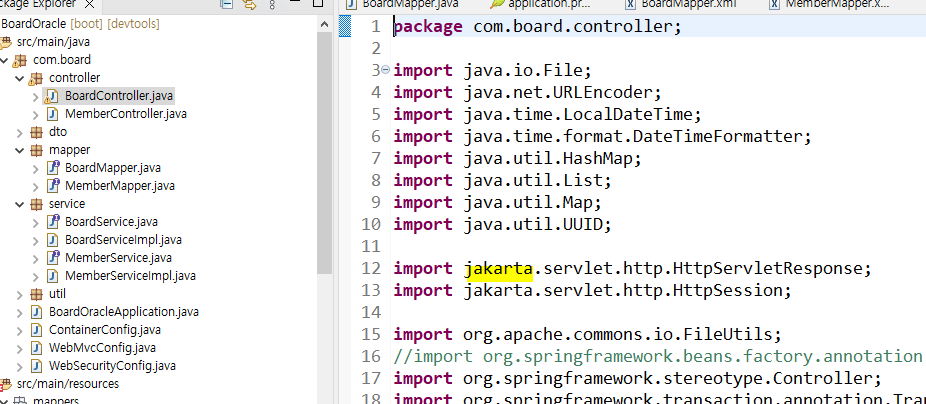Select MemberService.java in the tree

[118, 258]
